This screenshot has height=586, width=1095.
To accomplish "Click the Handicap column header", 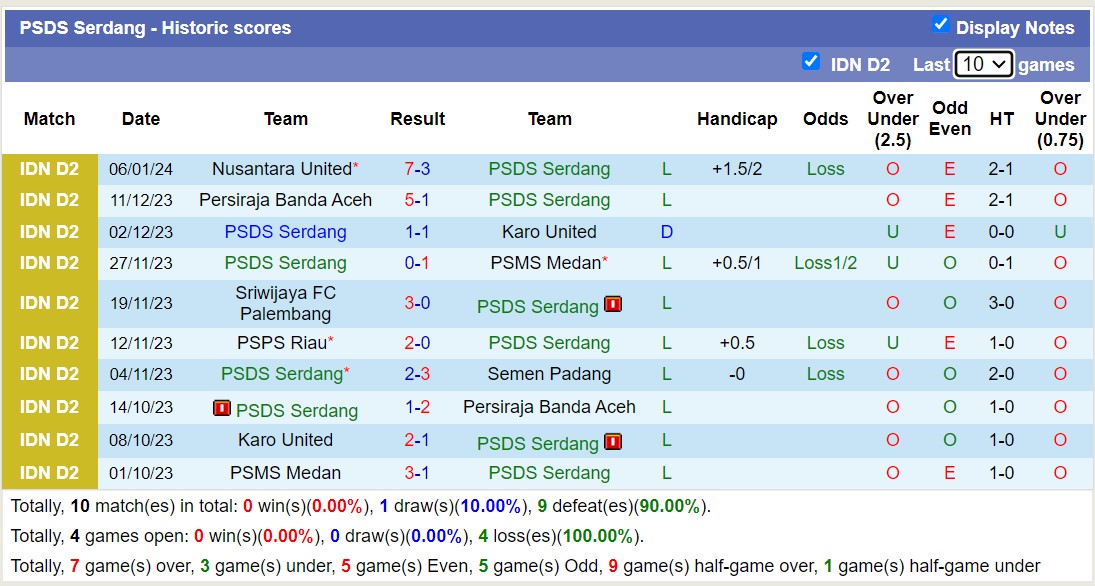I will pos(737,119).
